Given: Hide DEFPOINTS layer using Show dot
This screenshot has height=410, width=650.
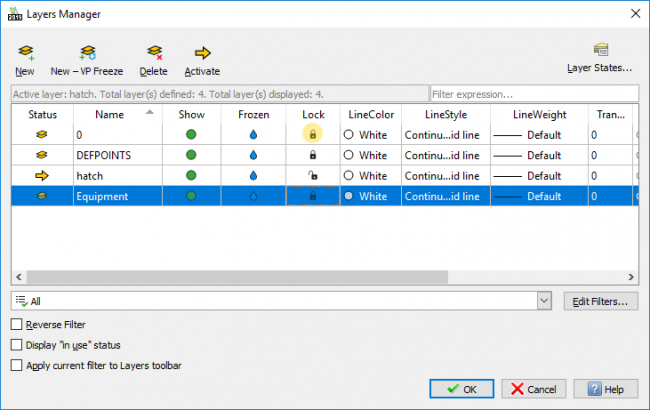Looking at the screenshot, I should (191, 155).
